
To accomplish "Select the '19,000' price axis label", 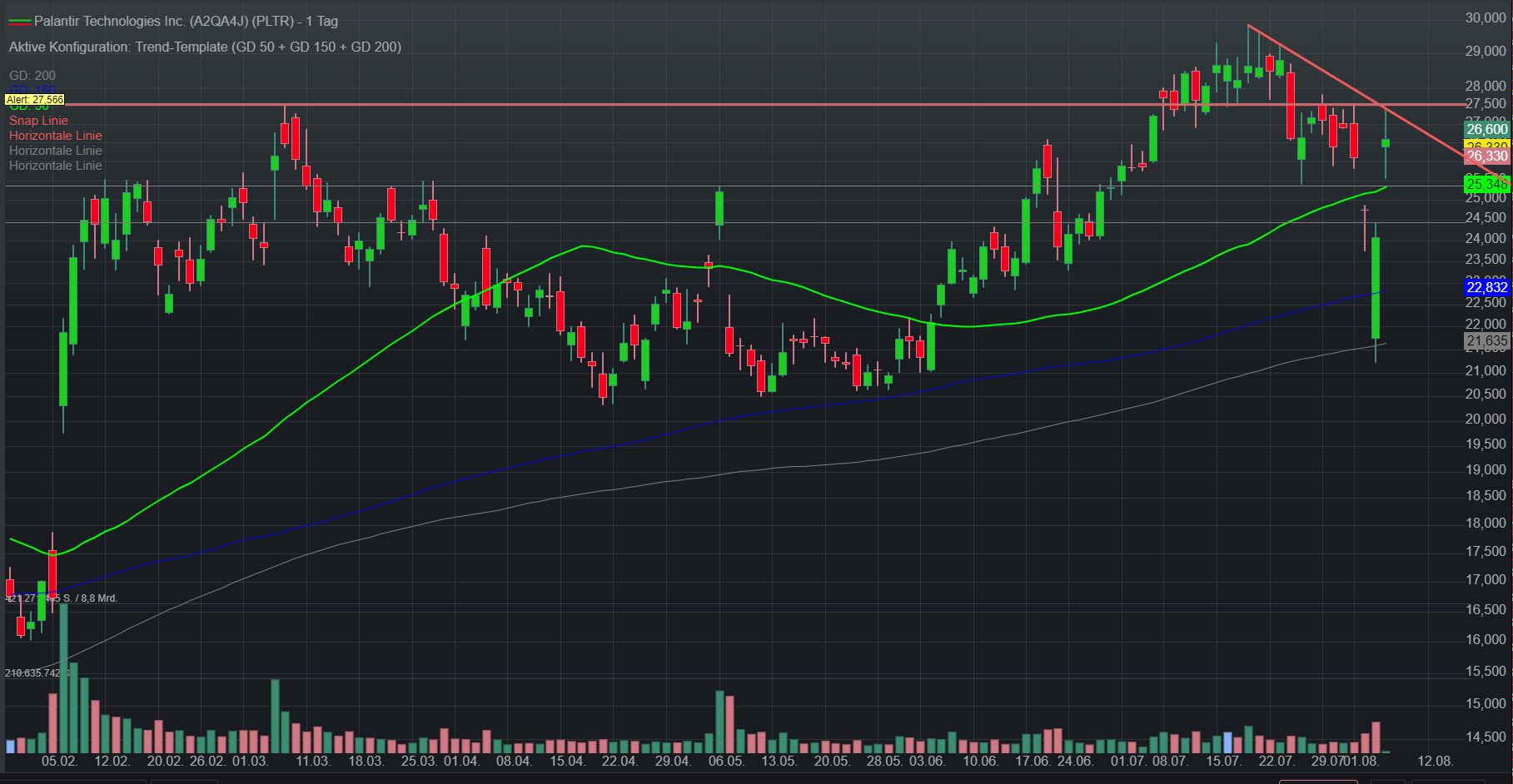I will (x=1486, y=469).
